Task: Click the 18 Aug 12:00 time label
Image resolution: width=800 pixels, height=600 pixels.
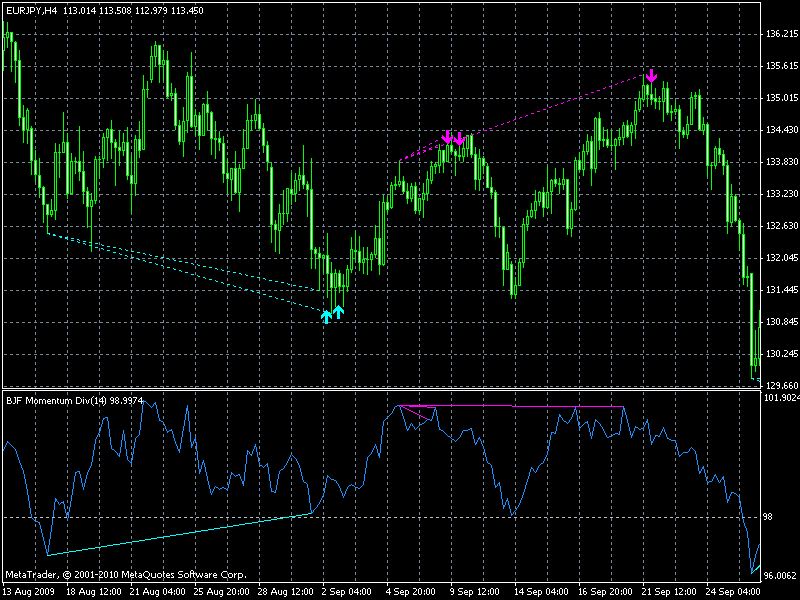Action: click(x=94, y=592)
